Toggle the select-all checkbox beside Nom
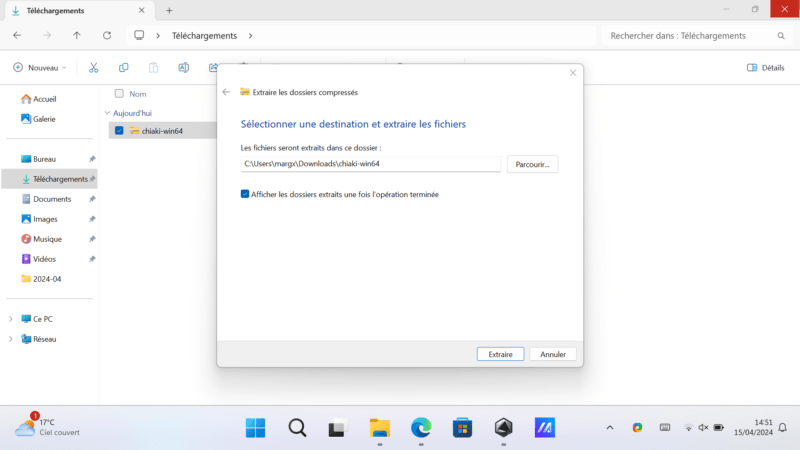 pyautogui.click(x=119, y=93)
